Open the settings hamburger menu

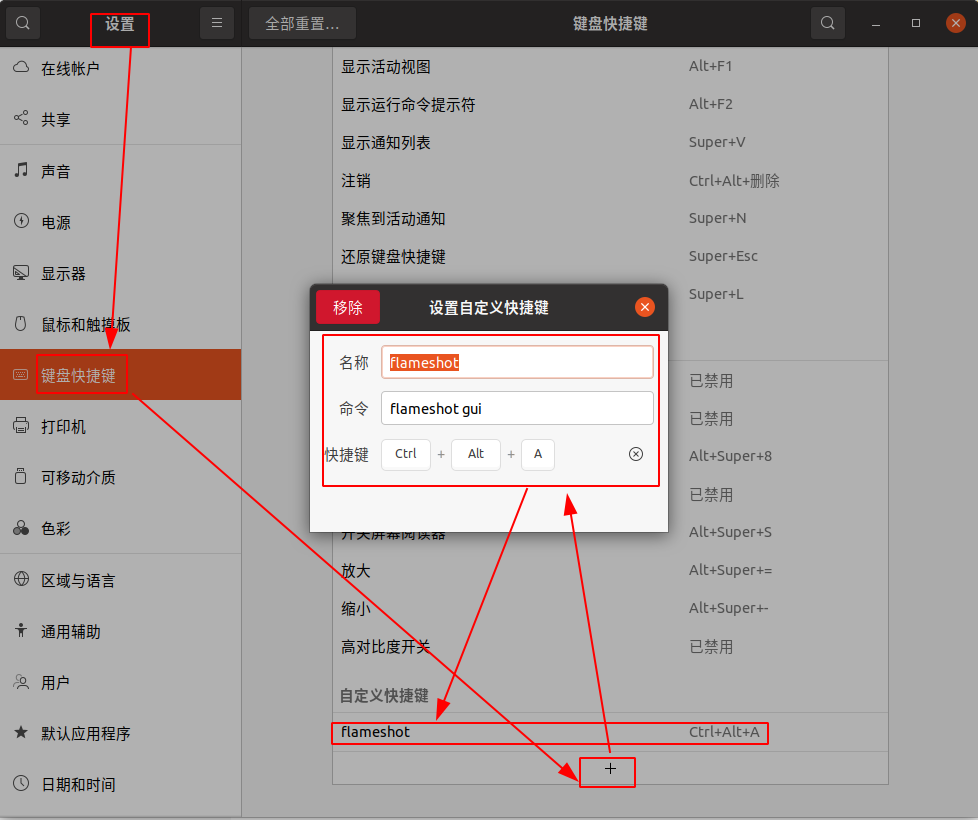click(217, 24)
